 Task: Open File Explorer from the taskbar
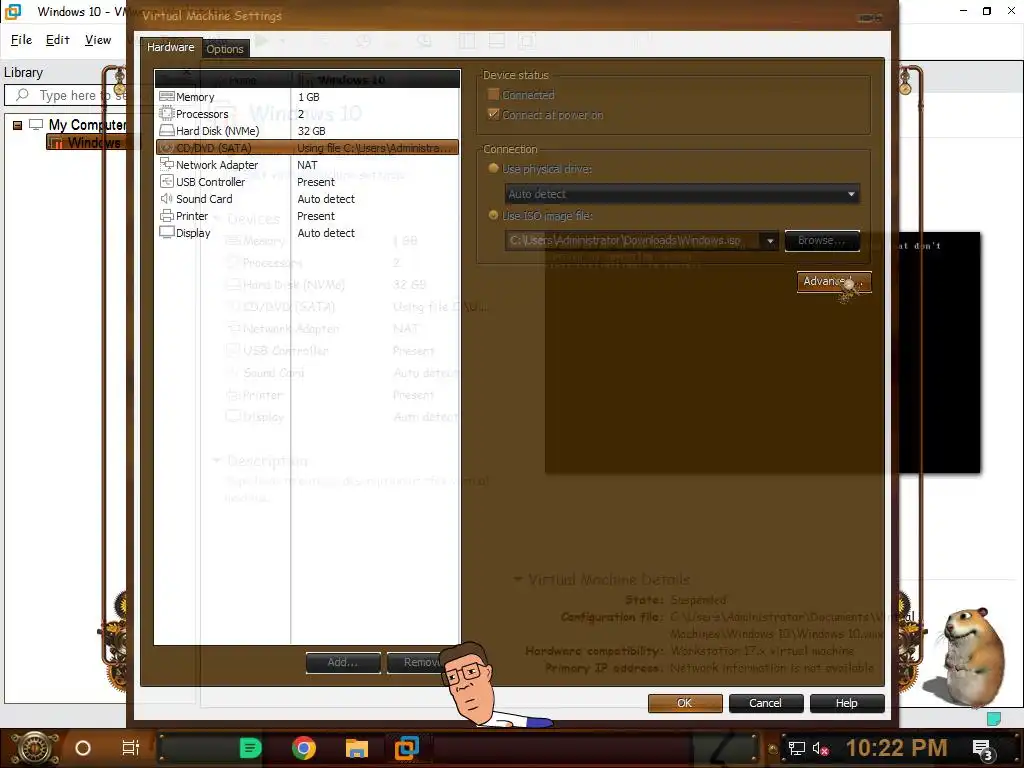coord(357,748)
